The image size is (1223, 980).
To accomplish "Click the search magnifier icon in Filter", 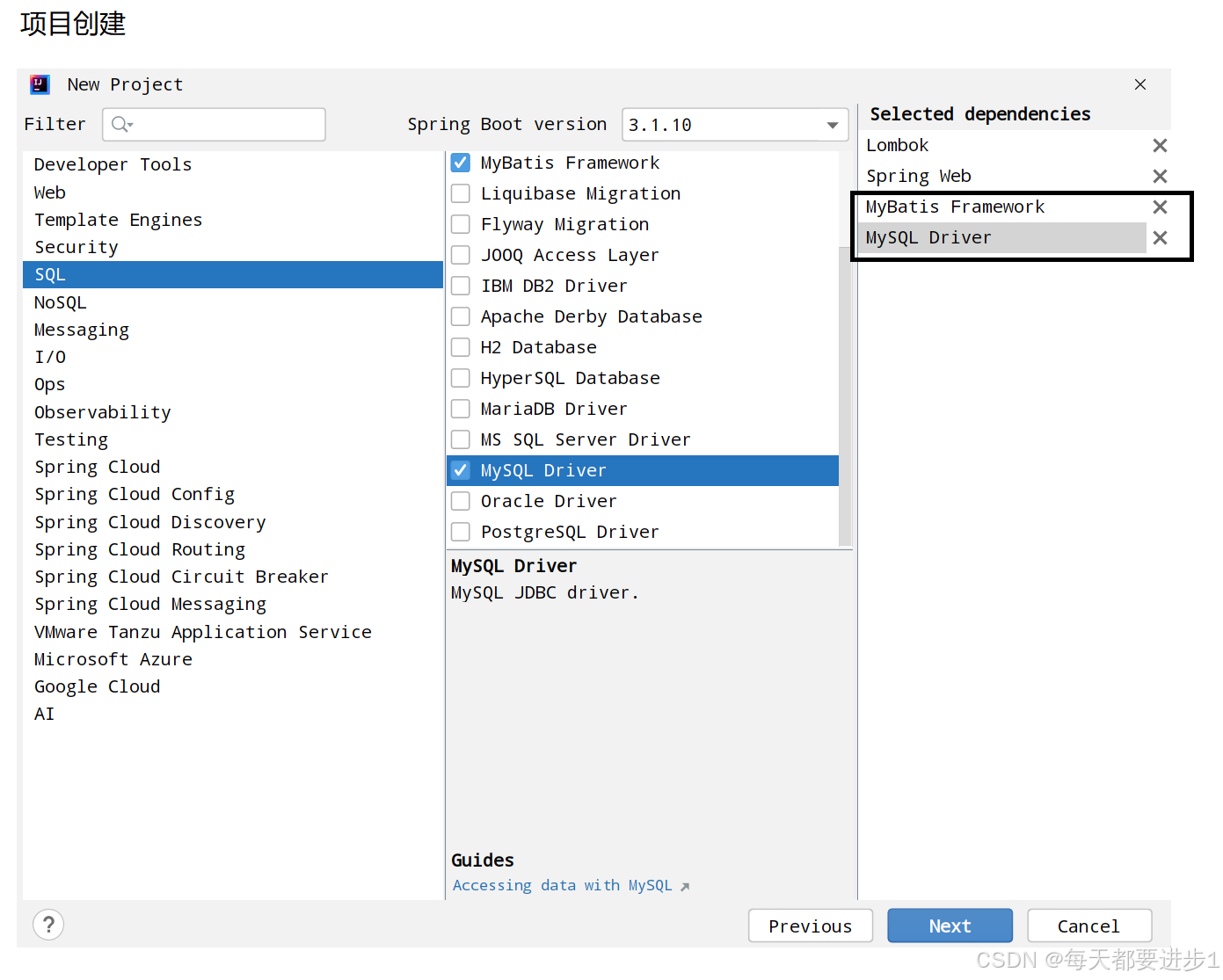I will point(121,125).
